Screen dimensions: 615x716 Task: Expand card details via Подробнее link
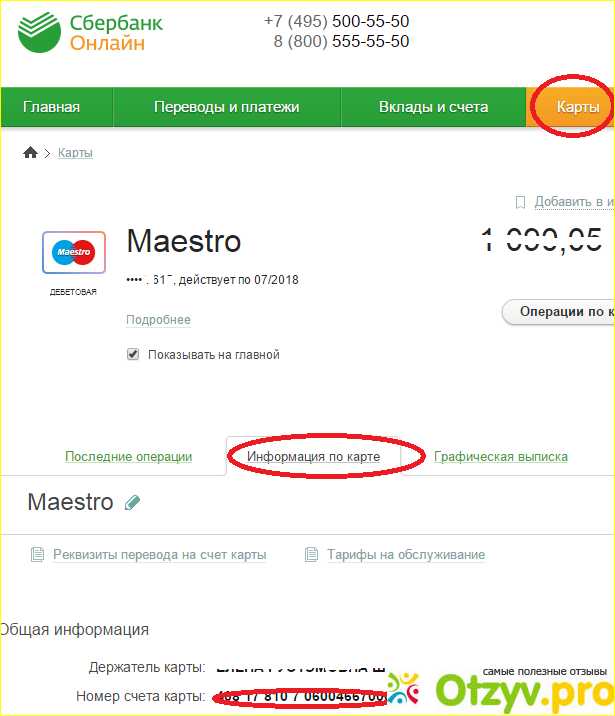[x=158, y=320]
